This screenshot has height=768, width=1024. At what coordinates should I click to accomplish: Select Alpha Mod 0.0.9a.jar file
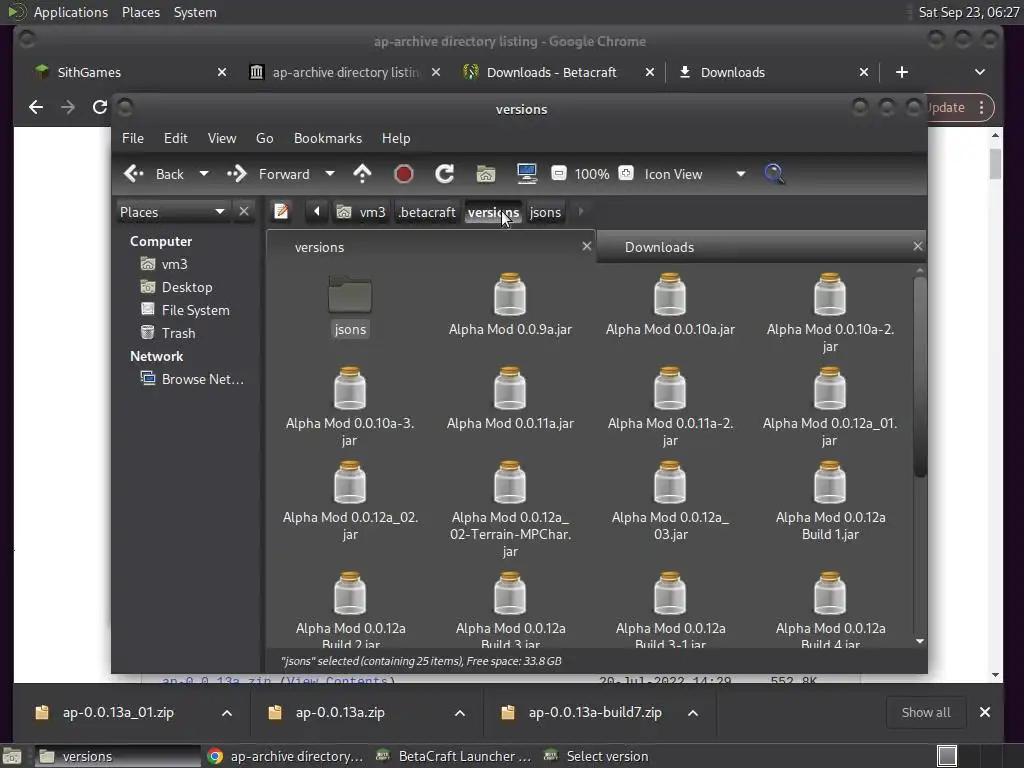(510, 305)
